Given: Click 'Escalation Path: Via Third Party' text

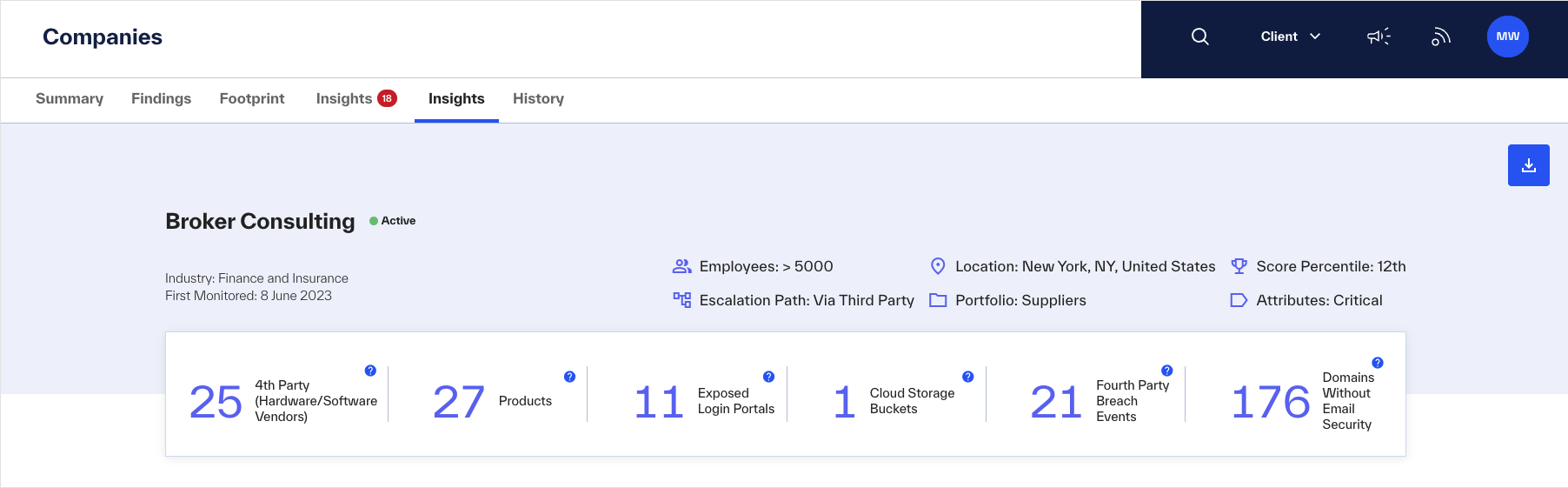Looking at the screenshot, I should coord(807,300).
